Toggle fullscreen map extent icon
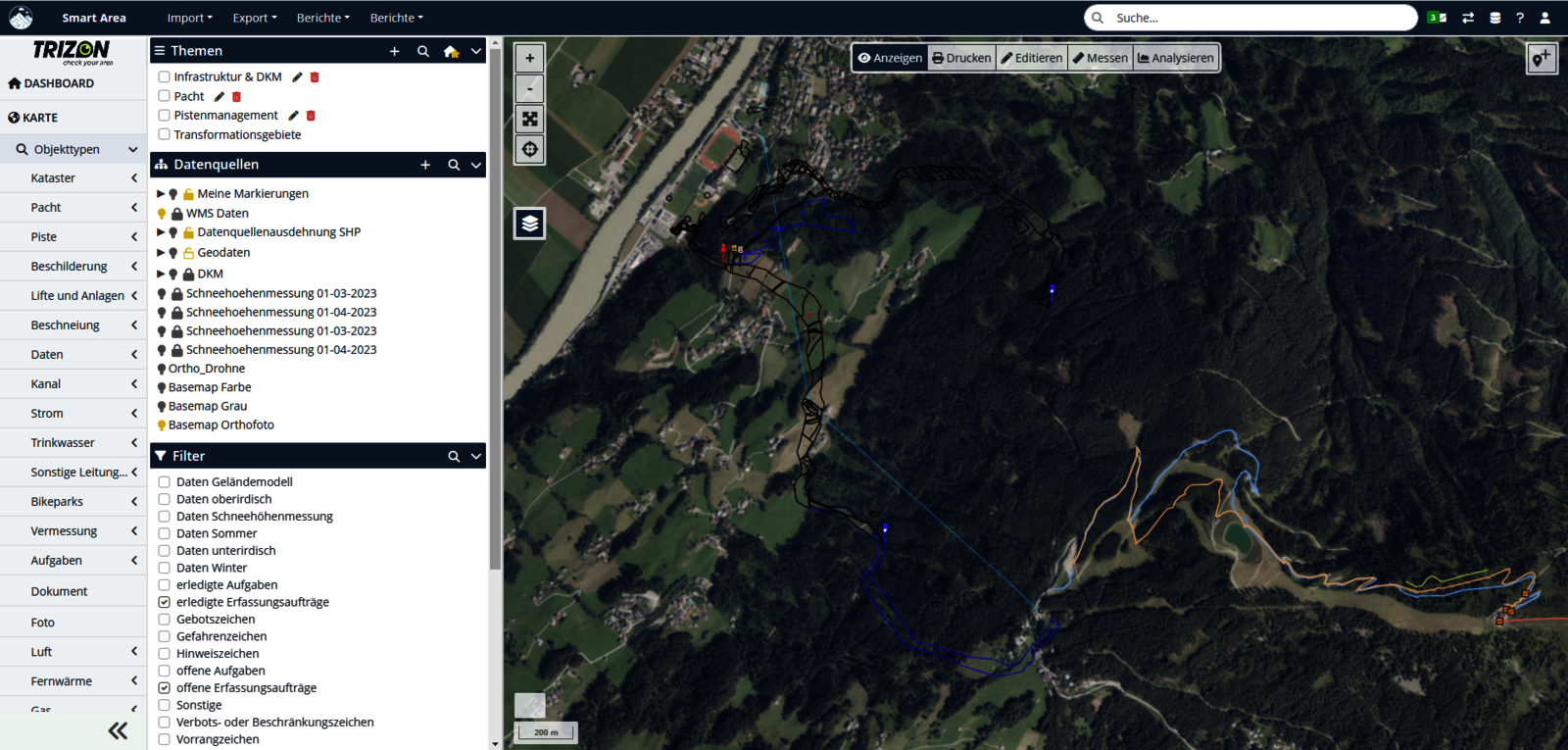This screenshot has width=1568, height=750. pyautogui.click(x=529, y=119)
